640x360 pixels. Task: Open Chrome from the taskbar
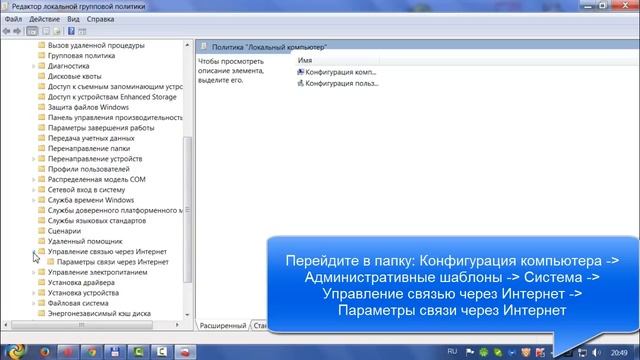point(91,352)
